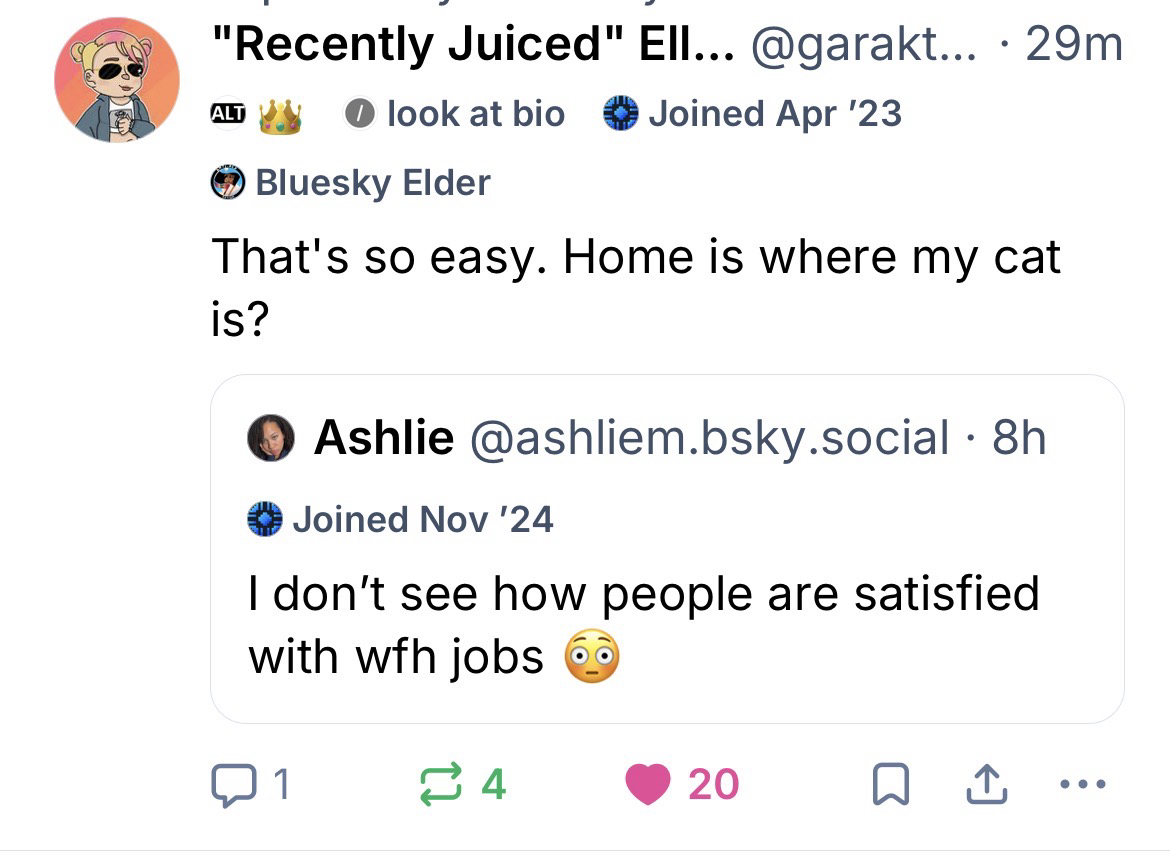1170x861 pixels.
Task: Open Ashlie's small profile photo
Action: (270, 439)
